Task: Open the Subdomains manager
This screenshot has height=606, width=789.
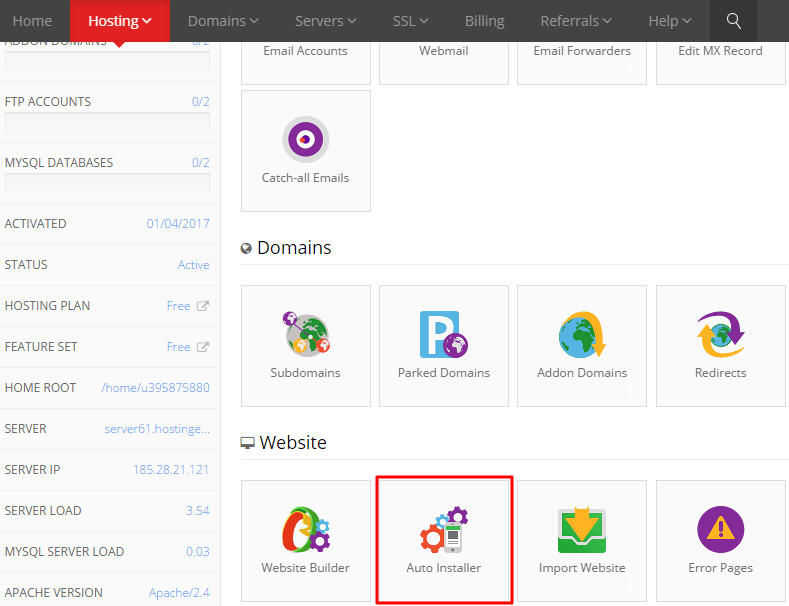Action: point(305,345)
